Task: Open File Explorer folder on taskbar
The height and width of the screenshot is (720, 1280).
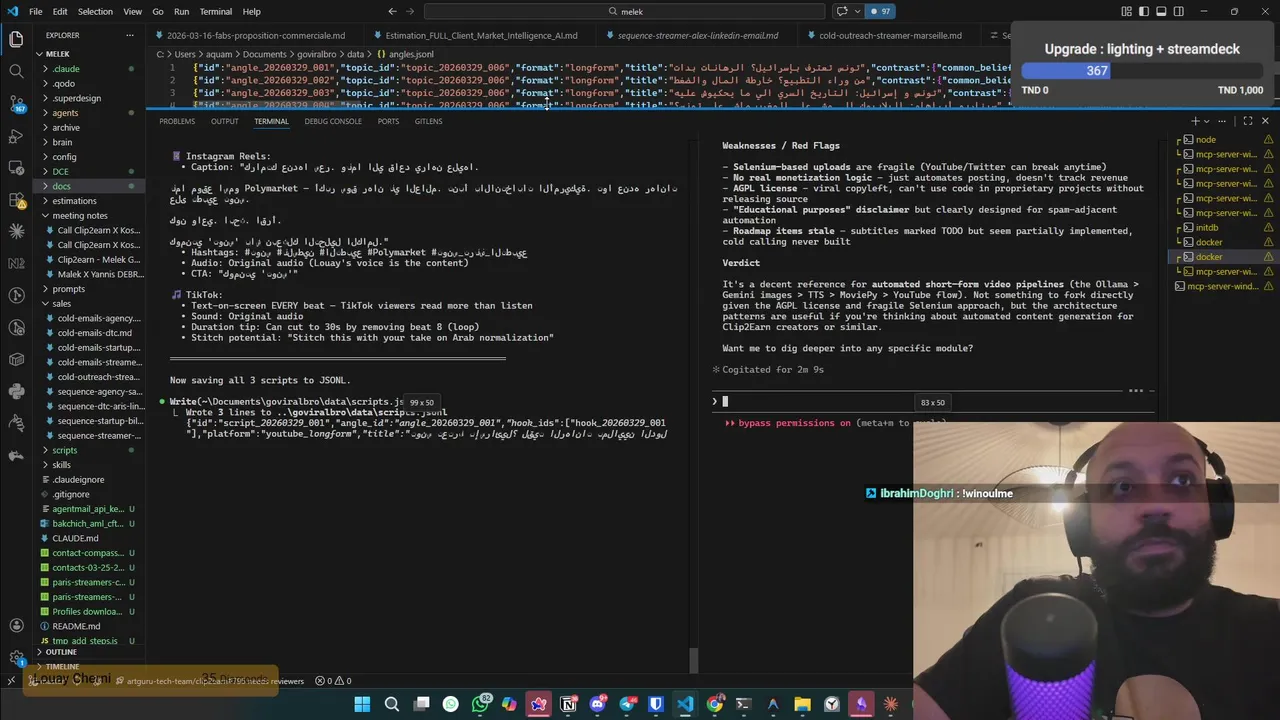Action: (x=802, y=704)
